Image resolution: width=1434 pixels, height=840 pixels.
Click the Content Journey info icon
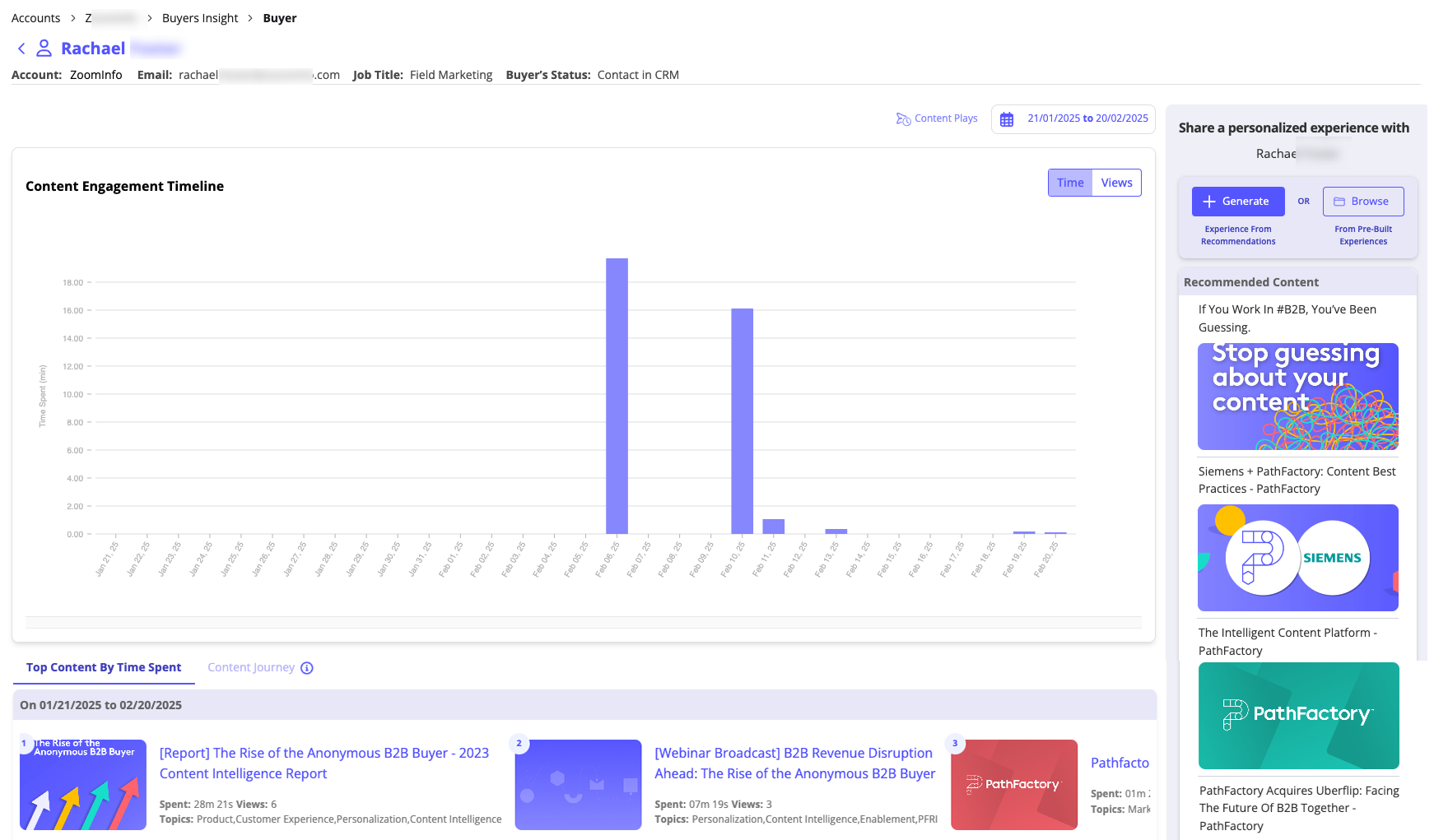pyautogui.click(x=307, y=668)
